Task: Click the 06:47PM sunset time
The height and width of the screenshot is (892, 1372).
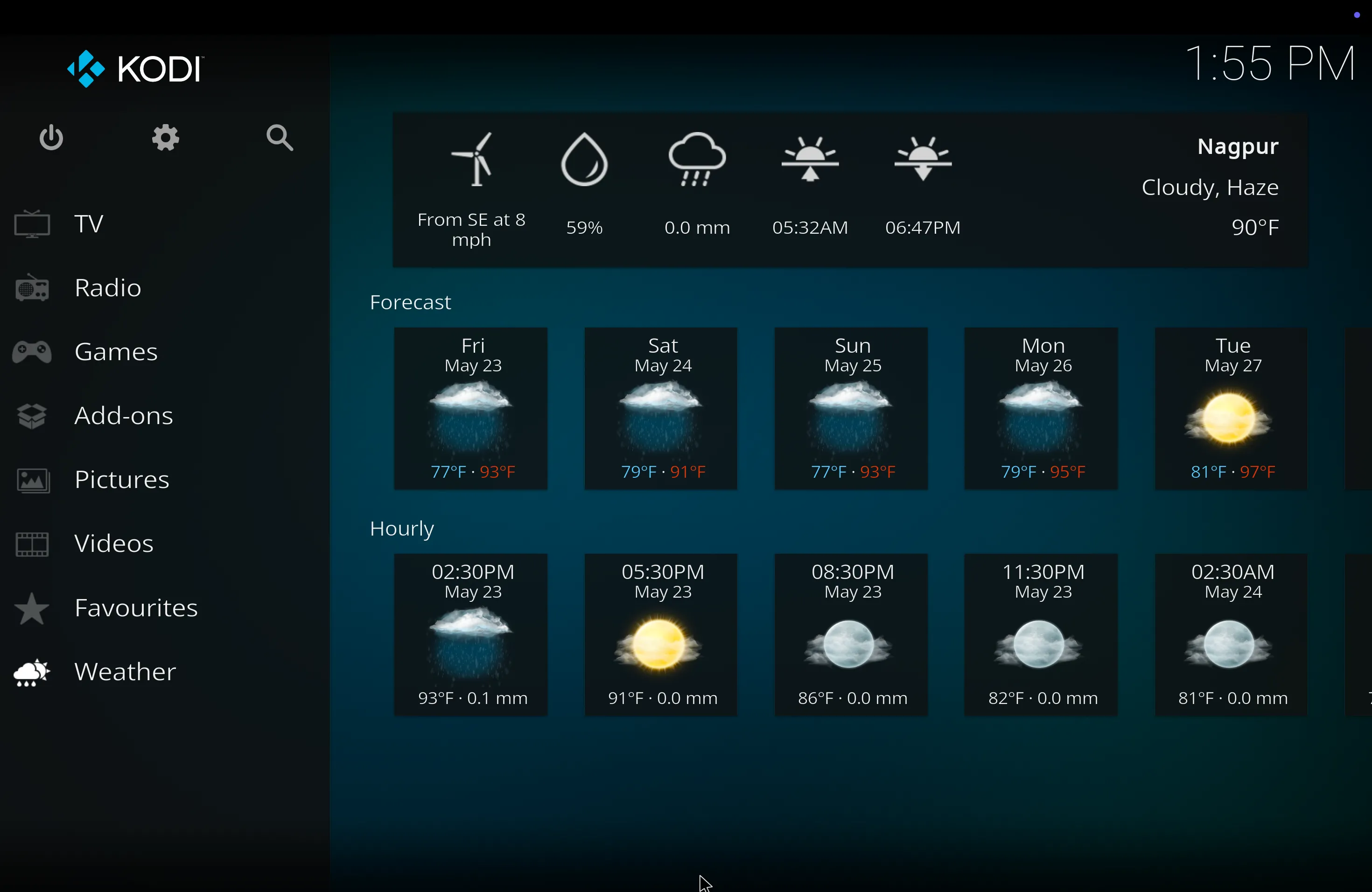Action: tap(923, 228)
